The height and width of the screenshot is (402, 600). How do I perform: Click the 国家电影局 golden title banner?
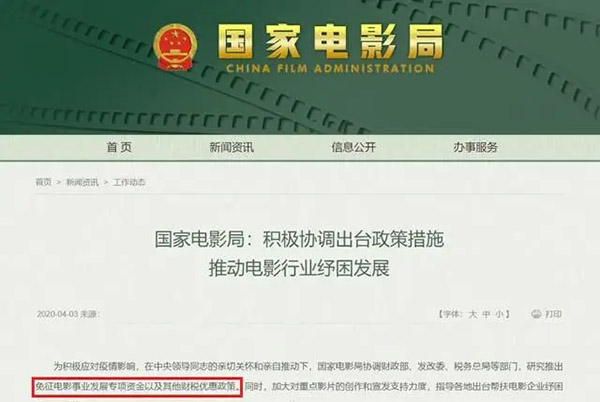pos(331,41)
